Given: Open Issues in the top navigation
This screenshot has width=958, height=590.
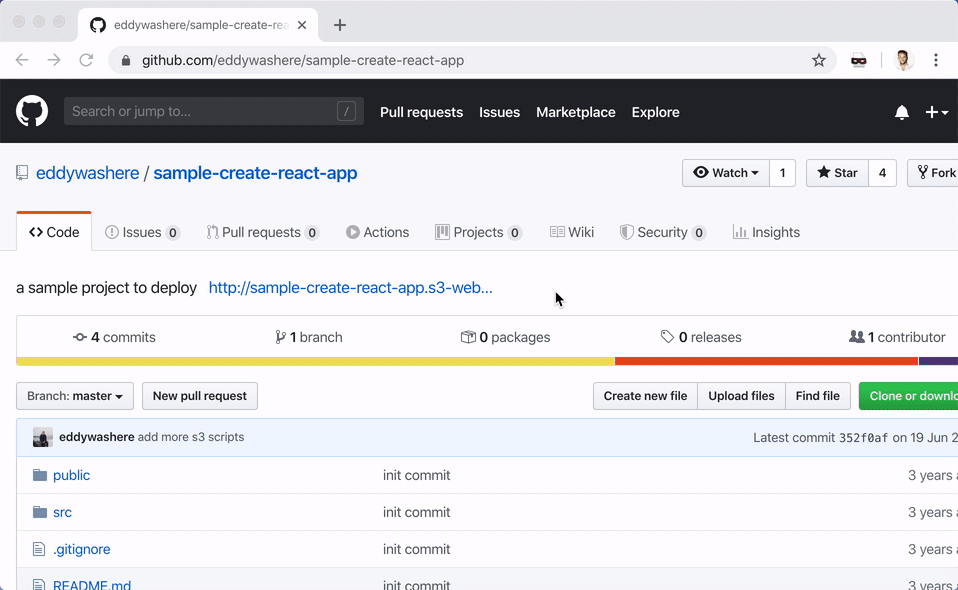Looking at the screenshot, I should (x=499, y=112).
